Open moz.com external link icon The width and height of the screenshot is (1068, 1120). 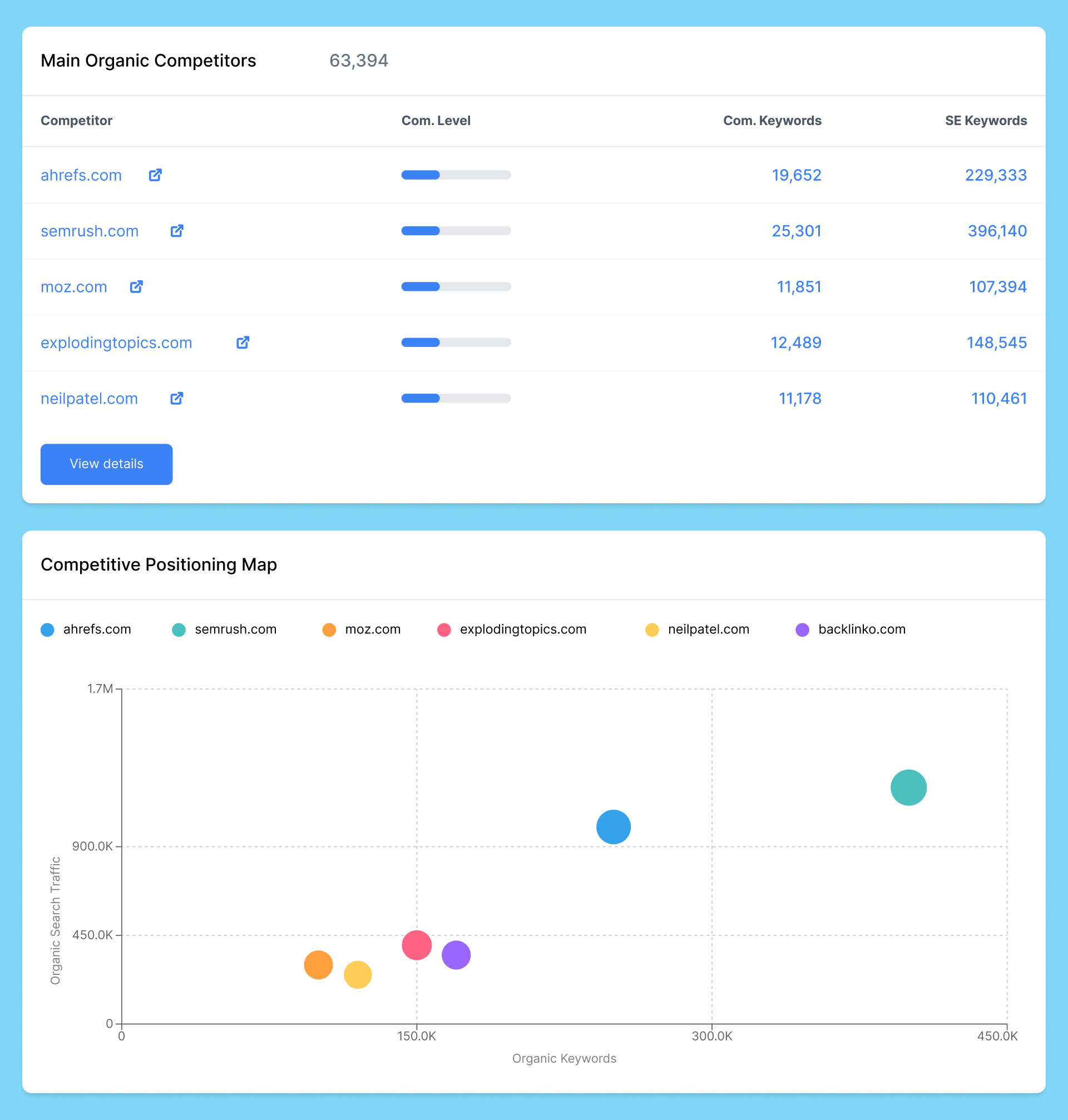[136, 286]
